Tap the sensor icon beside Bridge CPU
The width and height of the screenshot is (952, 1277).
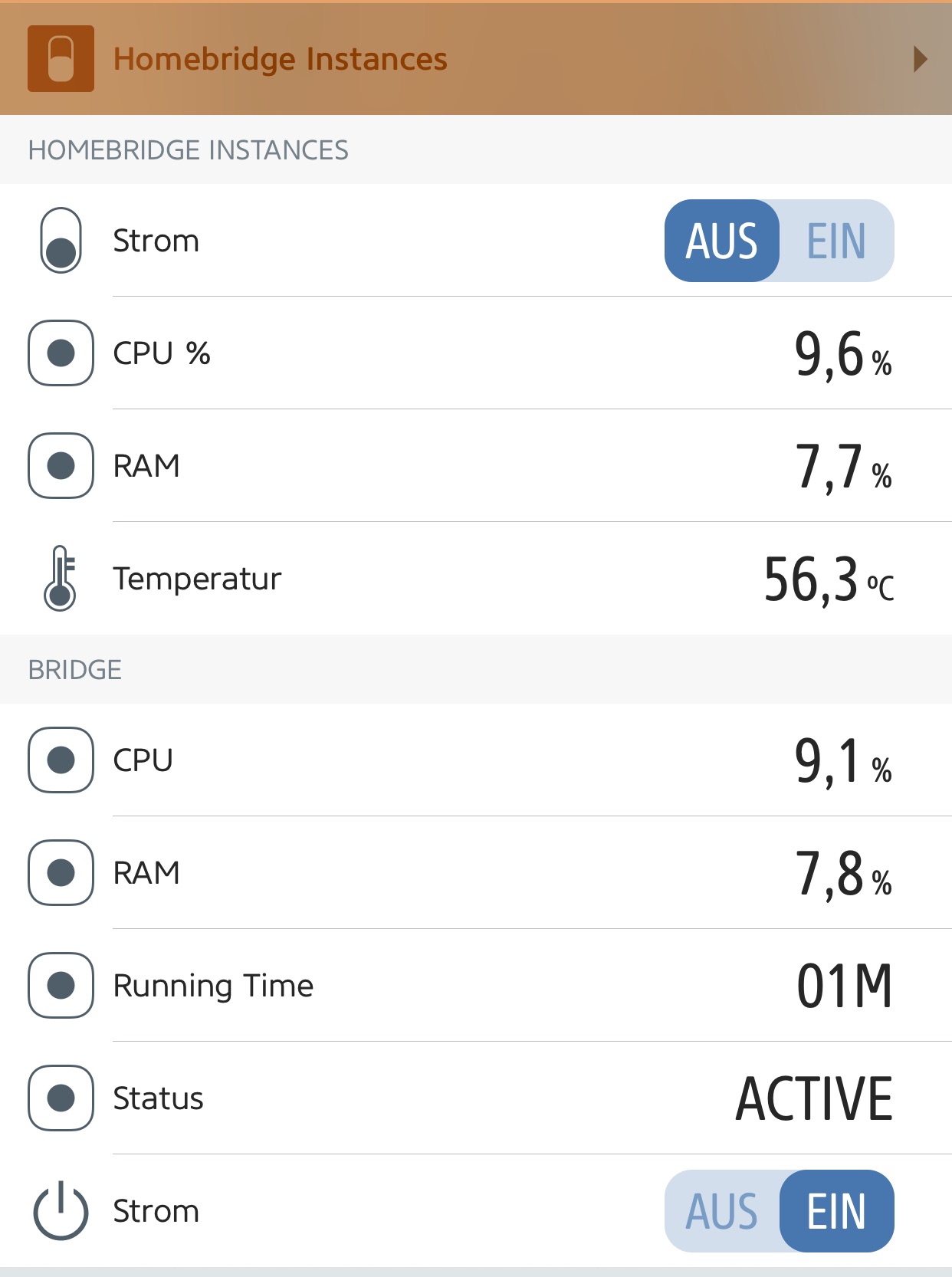[61, 760]
